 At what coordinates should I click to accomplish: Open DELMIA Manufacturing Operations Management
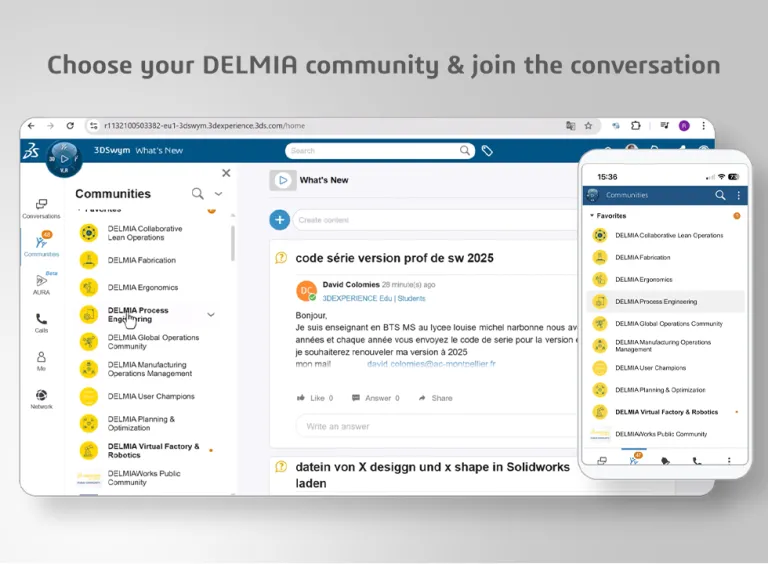click(149, 369)
